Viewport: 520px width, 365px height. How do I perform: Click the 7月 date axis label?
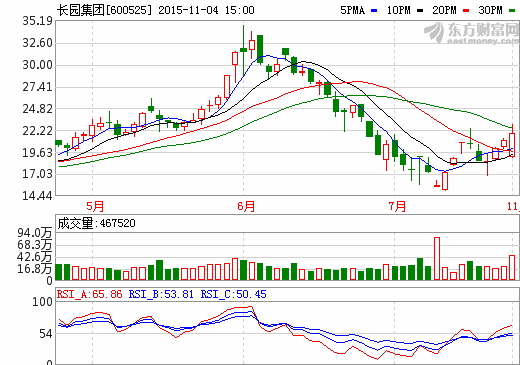[397, 206]
